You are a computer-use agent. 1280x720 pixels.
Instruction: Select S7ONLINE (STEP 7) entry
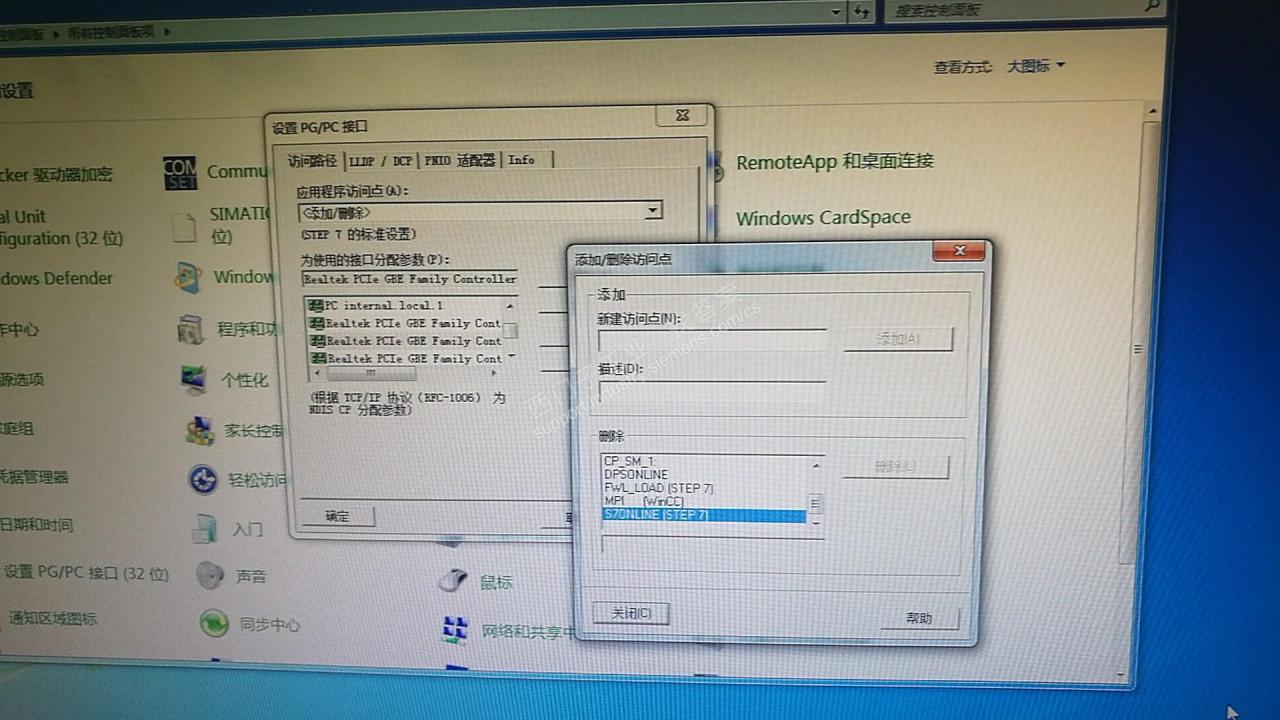tap(703, 515)
